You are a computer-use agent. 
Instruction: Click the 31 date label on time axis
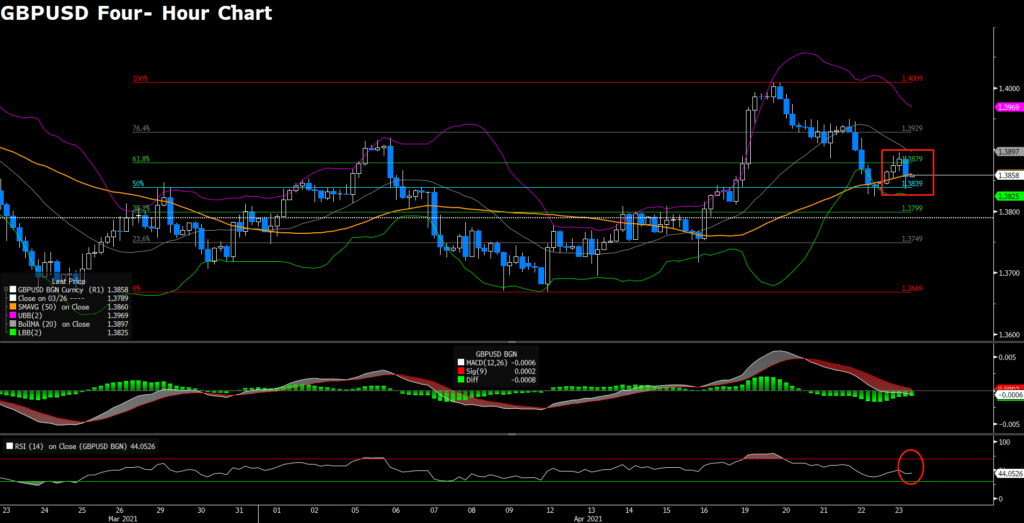(239, 509)
